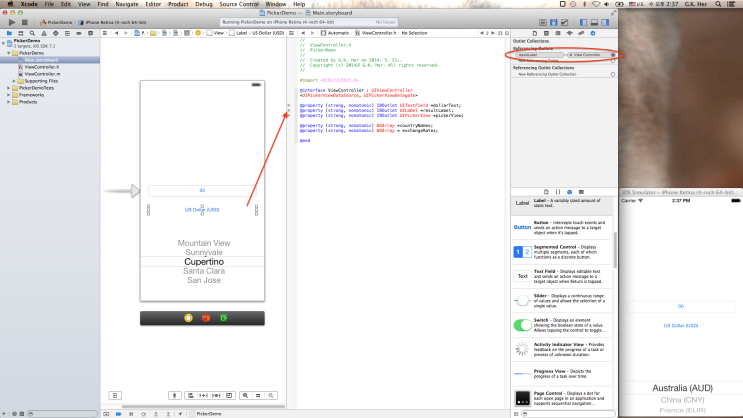Open the Editor menu
The height and width of the screenshot is (418, 743).
pyautogui.click(x=153, y=4)
